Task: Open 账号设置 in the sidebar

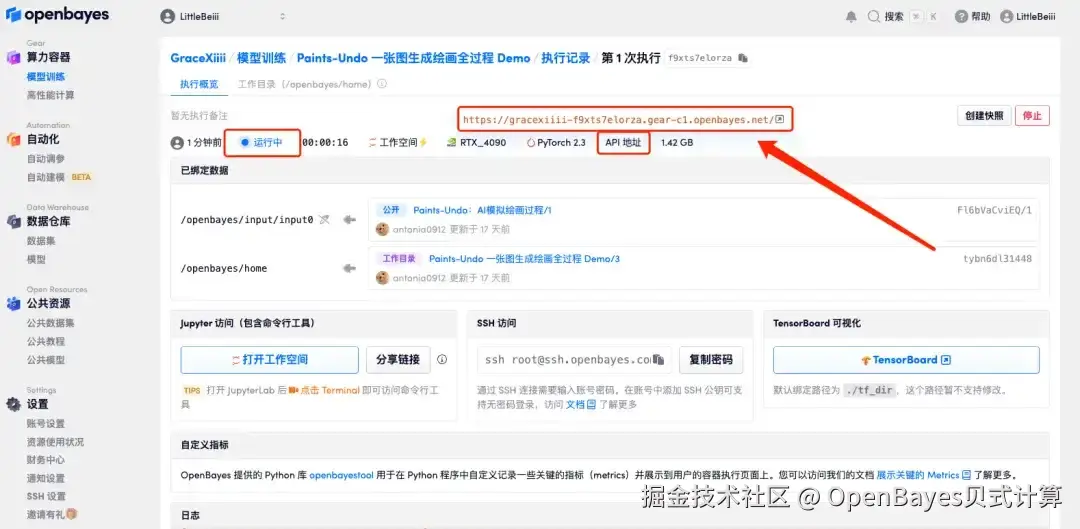Action: click(x=46, y=423)
